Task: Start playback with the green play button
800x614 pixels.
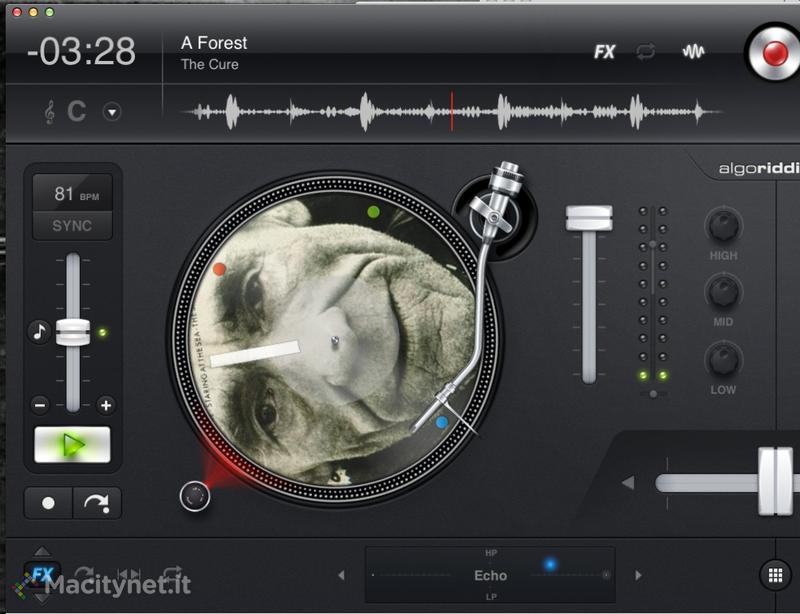Action: tap(72, 445)
